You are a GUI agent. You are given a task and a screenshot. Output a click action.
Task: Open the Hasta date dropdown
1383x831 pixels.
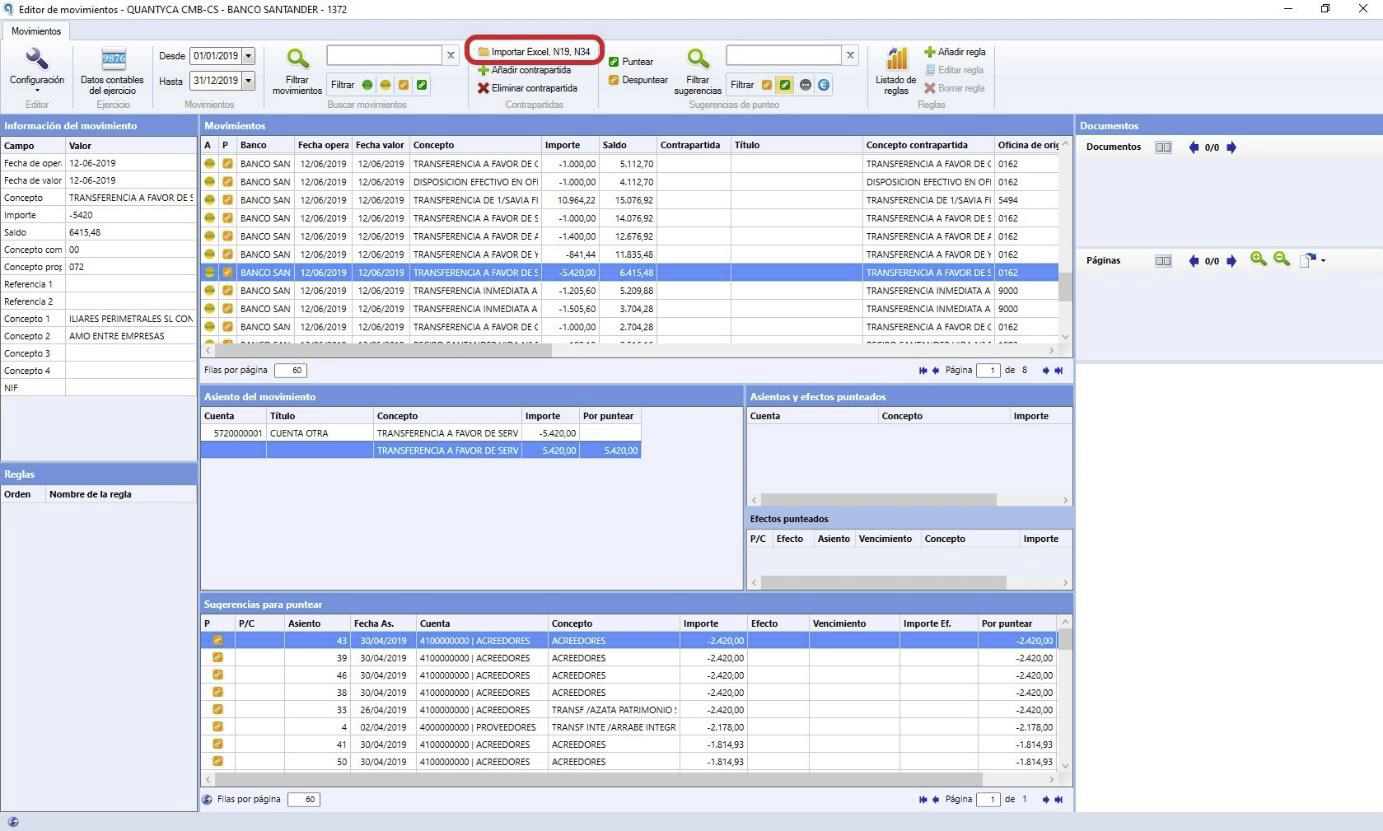click(x=248, y=80)
